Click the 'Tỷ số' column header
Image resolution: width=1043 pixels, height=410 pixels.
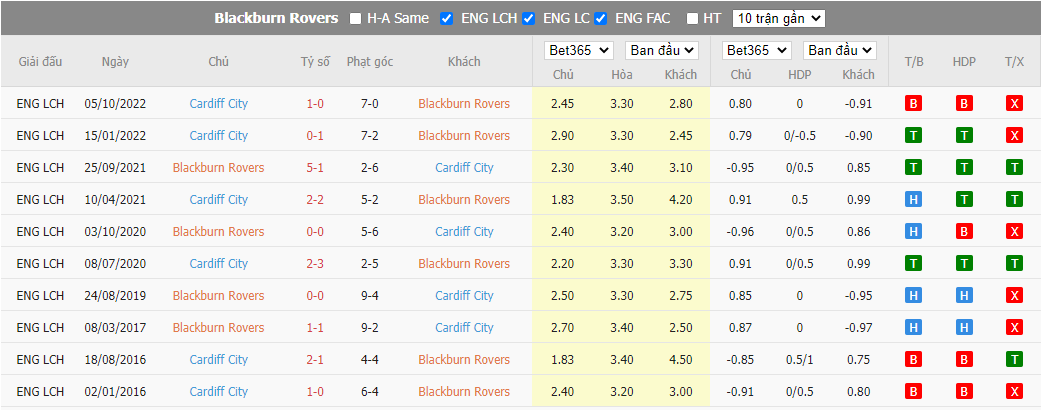pyautogui.click(x=315, y=61)
